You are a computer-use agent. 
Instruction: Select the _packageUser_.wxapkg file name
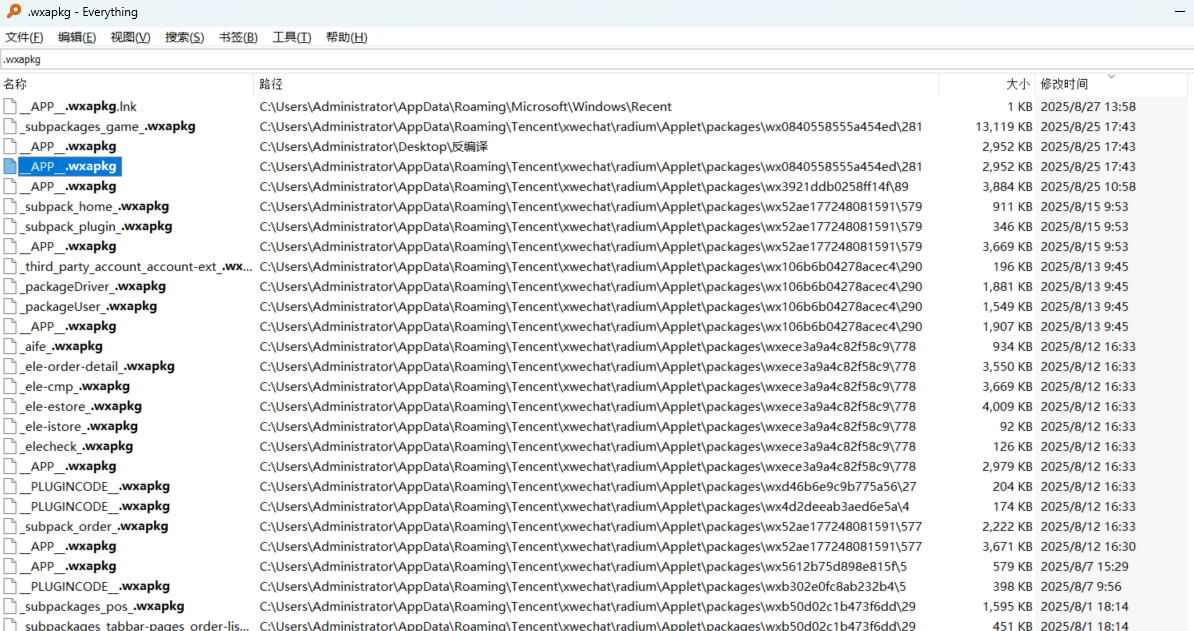[89, 307]
